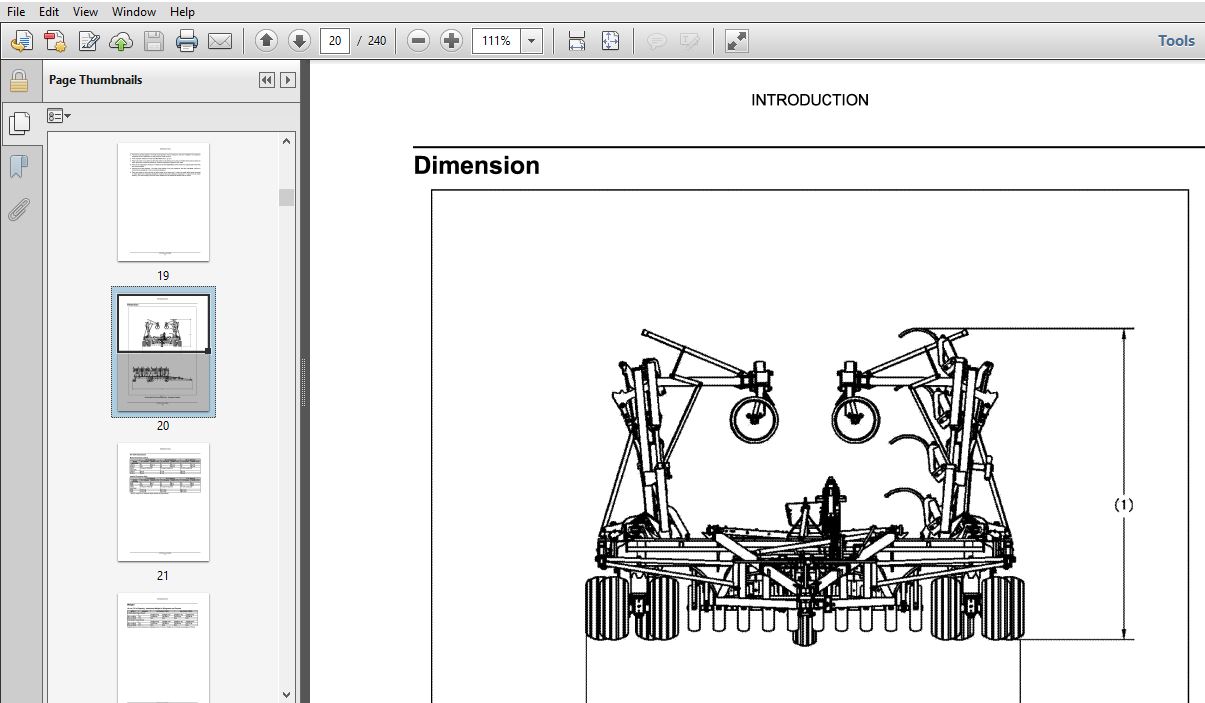Select page 21 thumbnail
Viewport: 1205px width, 703px height.
point(163,502)
